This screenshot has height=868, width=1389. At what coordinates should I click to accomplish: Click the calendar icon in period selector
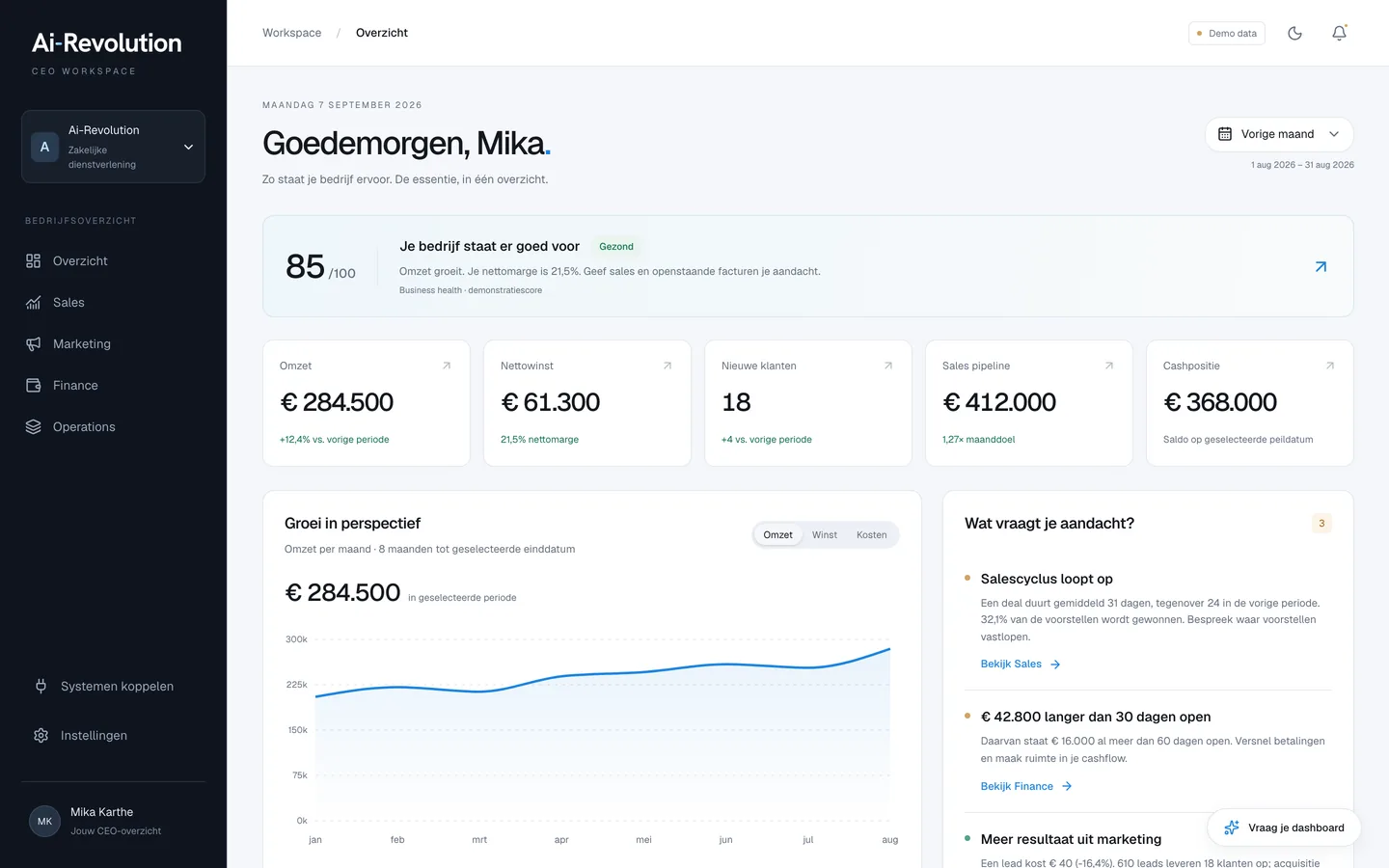tap(1225, 134)
